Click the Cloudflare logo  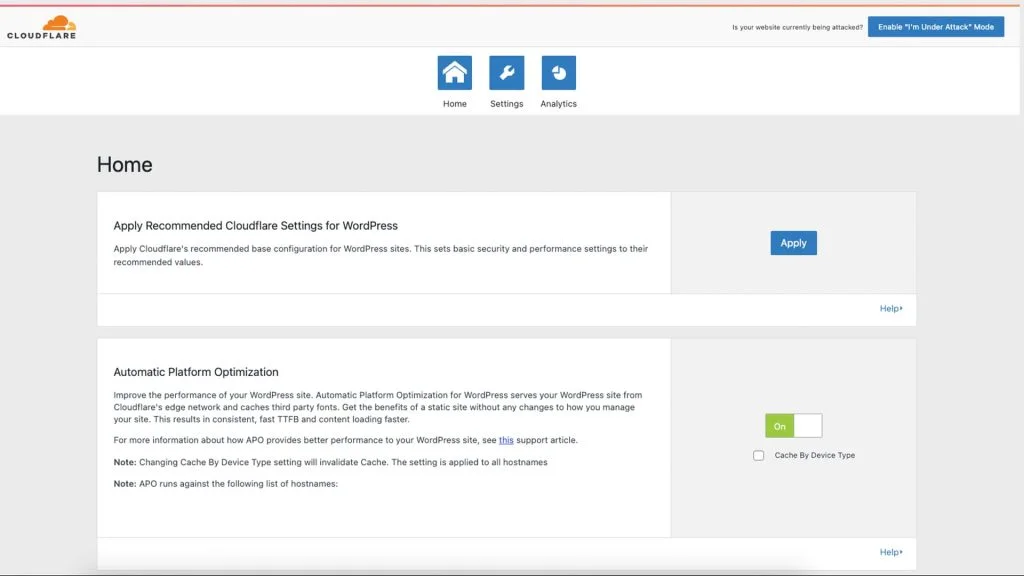(x=42, y=27)
